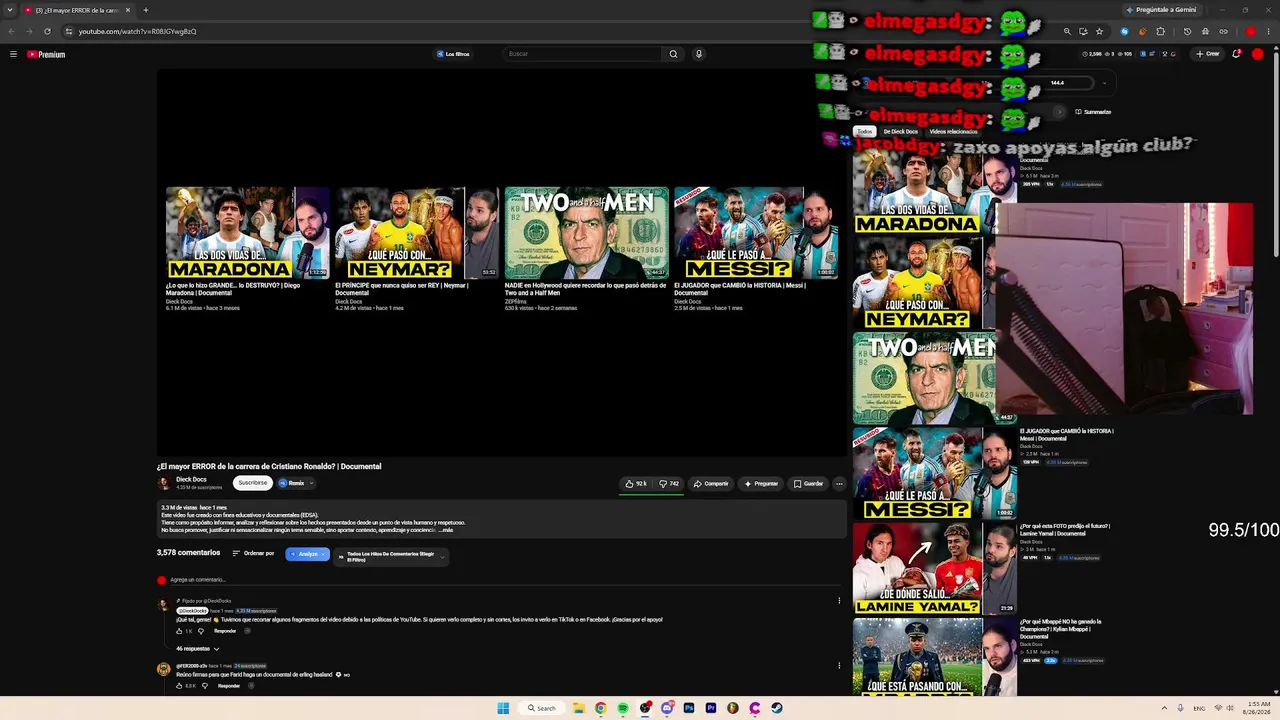Screen dimensions: 1280x720
Task: Open Spotify from the taskbar
Action: [622, 708]
